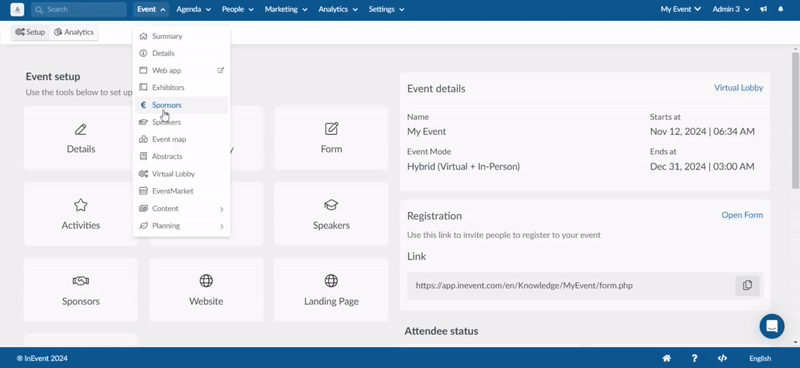This screenshot has height=368, width=800.
Task: Open the Form setup card
Action: coord(331,138)
